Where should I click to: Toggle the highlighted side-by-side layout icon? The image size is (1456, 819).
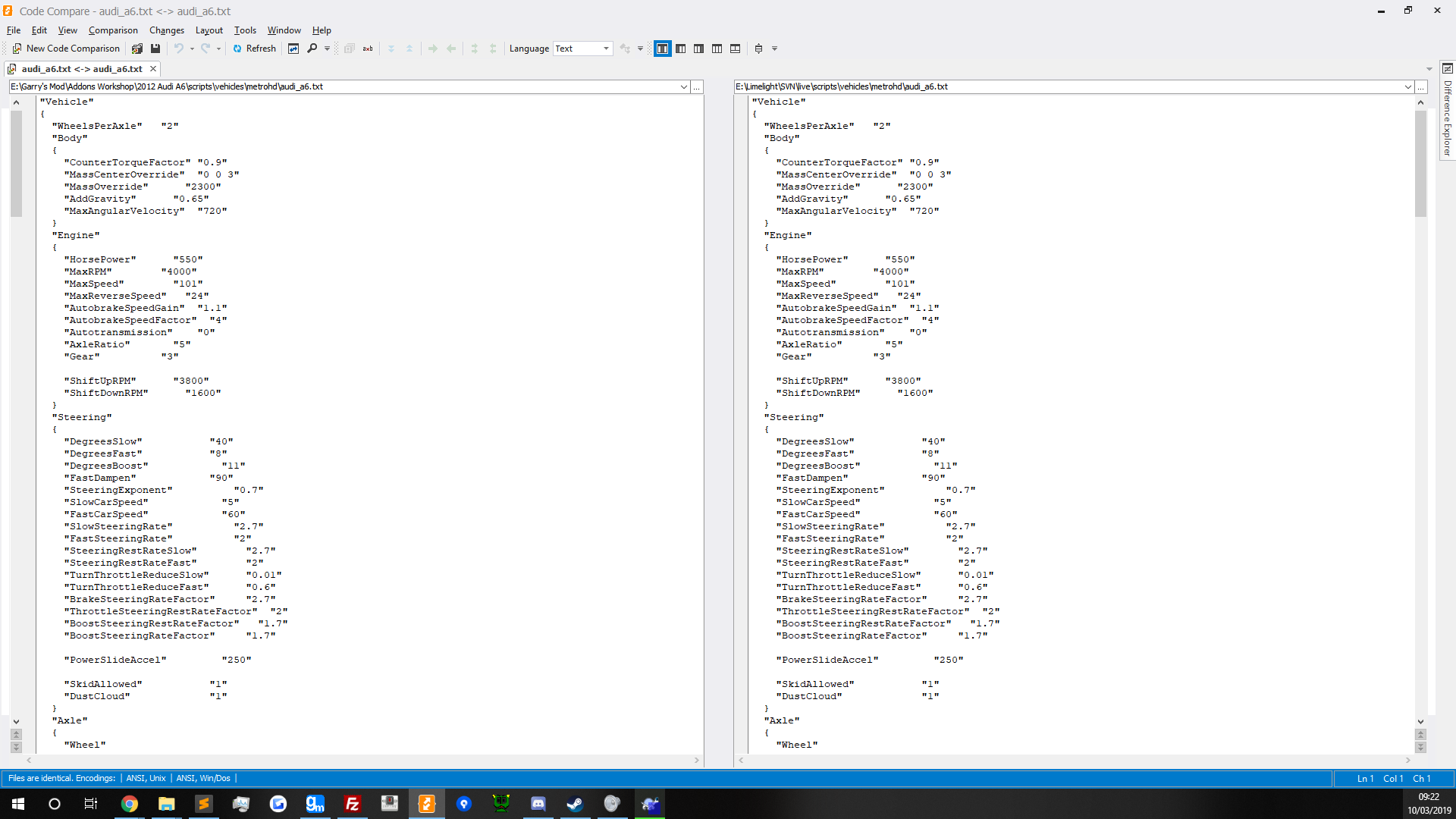(x=663, y=49)
